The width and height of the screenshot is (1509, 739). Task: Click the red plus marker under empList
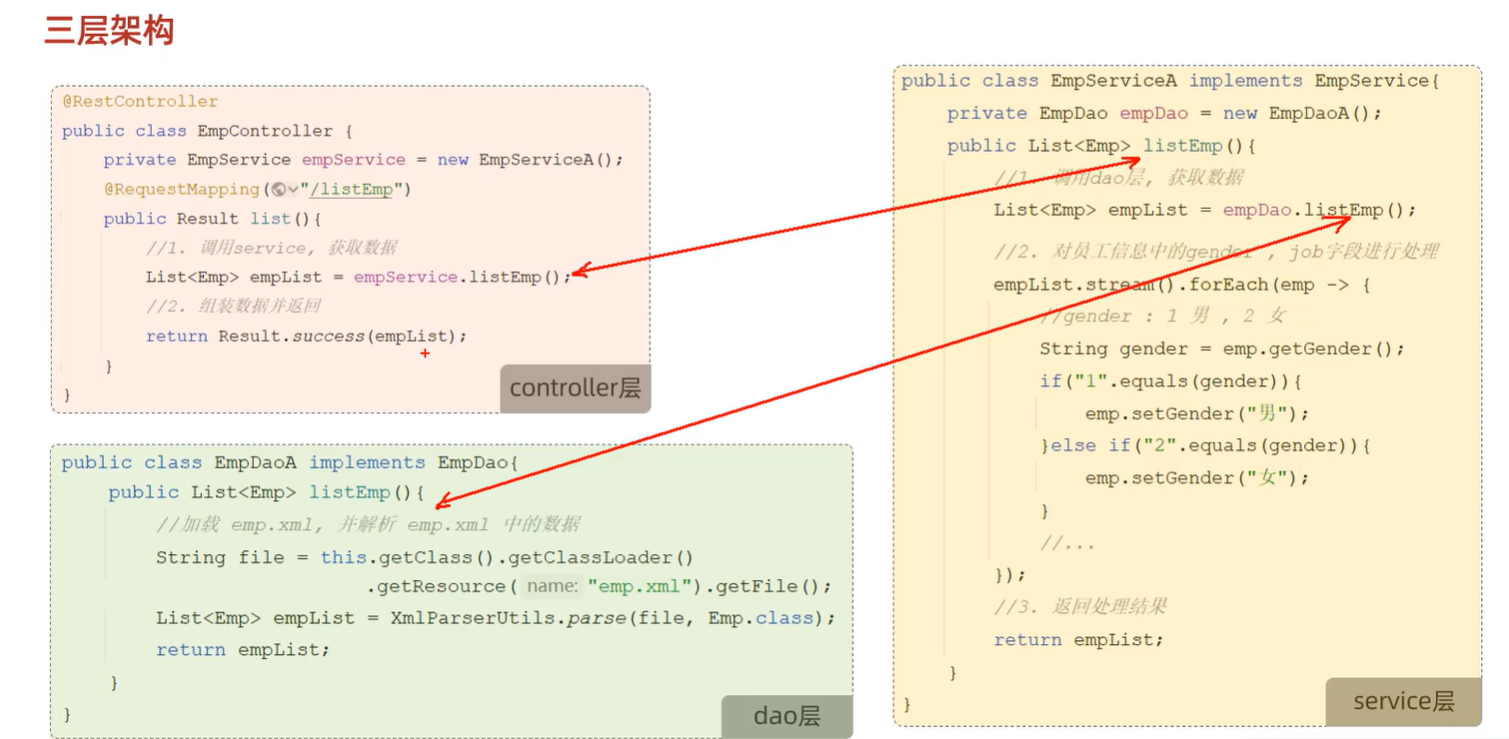tap(425, 353)
